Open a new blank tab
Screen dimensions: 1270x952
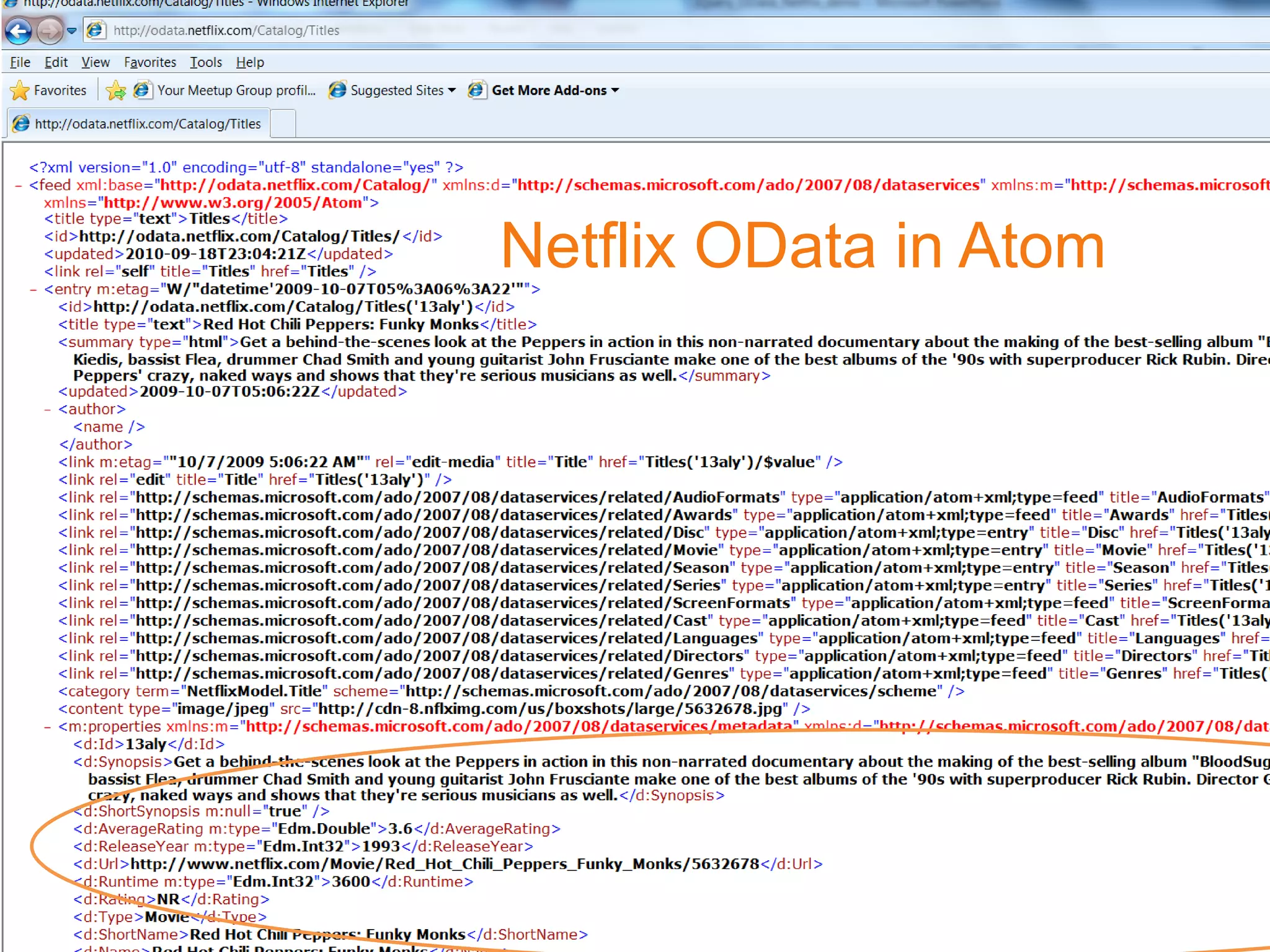(283, 123)
